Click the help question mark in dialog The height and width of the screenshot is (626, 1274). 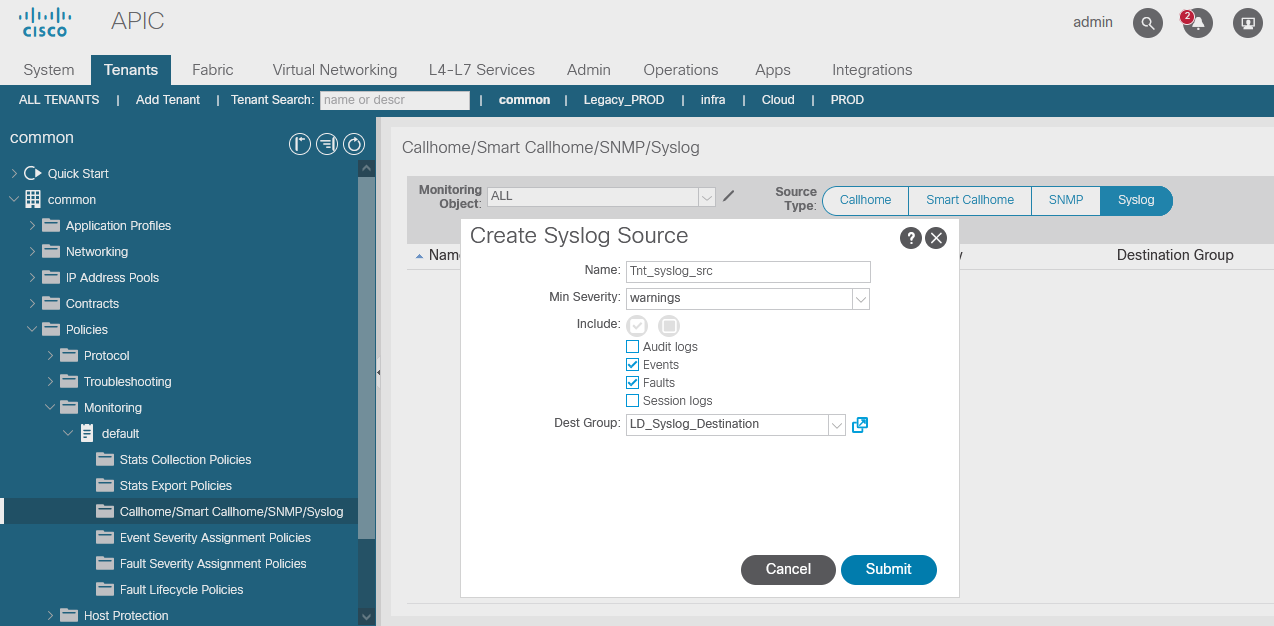pos(910,237)
